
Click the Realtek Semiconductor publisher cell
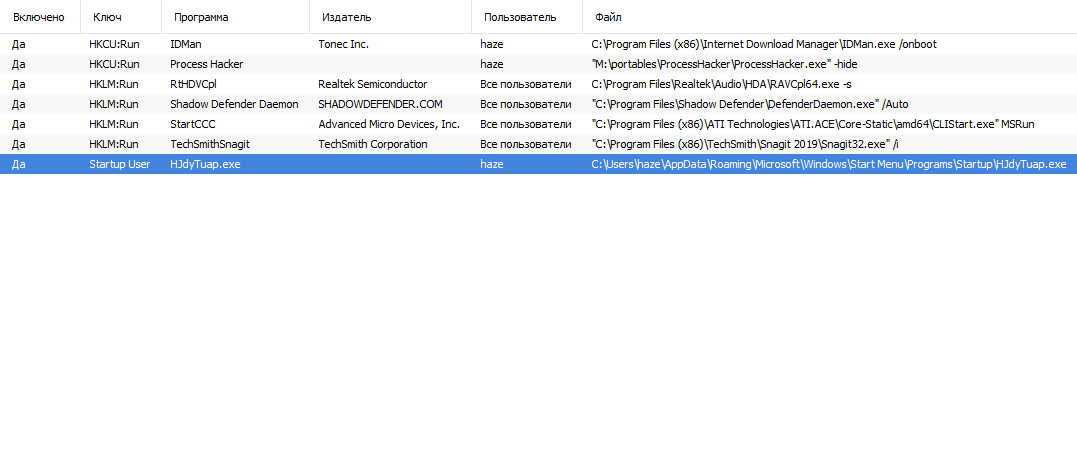[373, 84]
